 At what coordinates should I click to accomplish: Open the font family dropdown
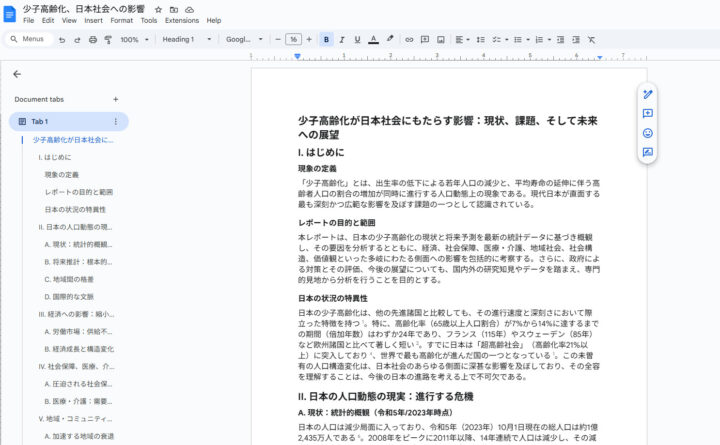[x=244, y=39]
